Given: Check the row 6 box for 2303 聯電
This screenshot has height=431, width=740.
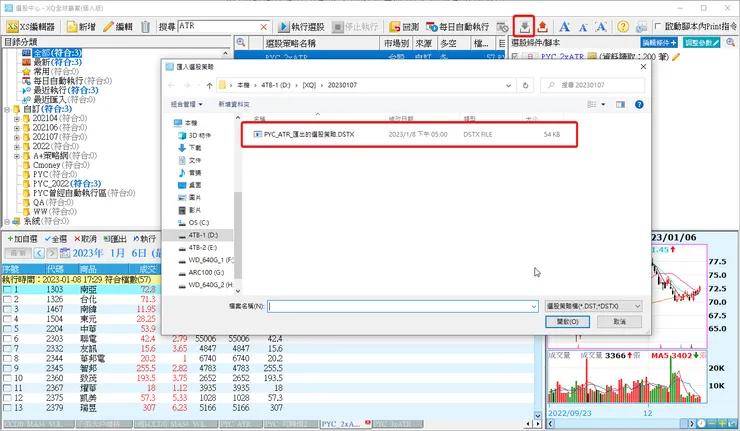Looking at the screenshot, I should (7, 339).
